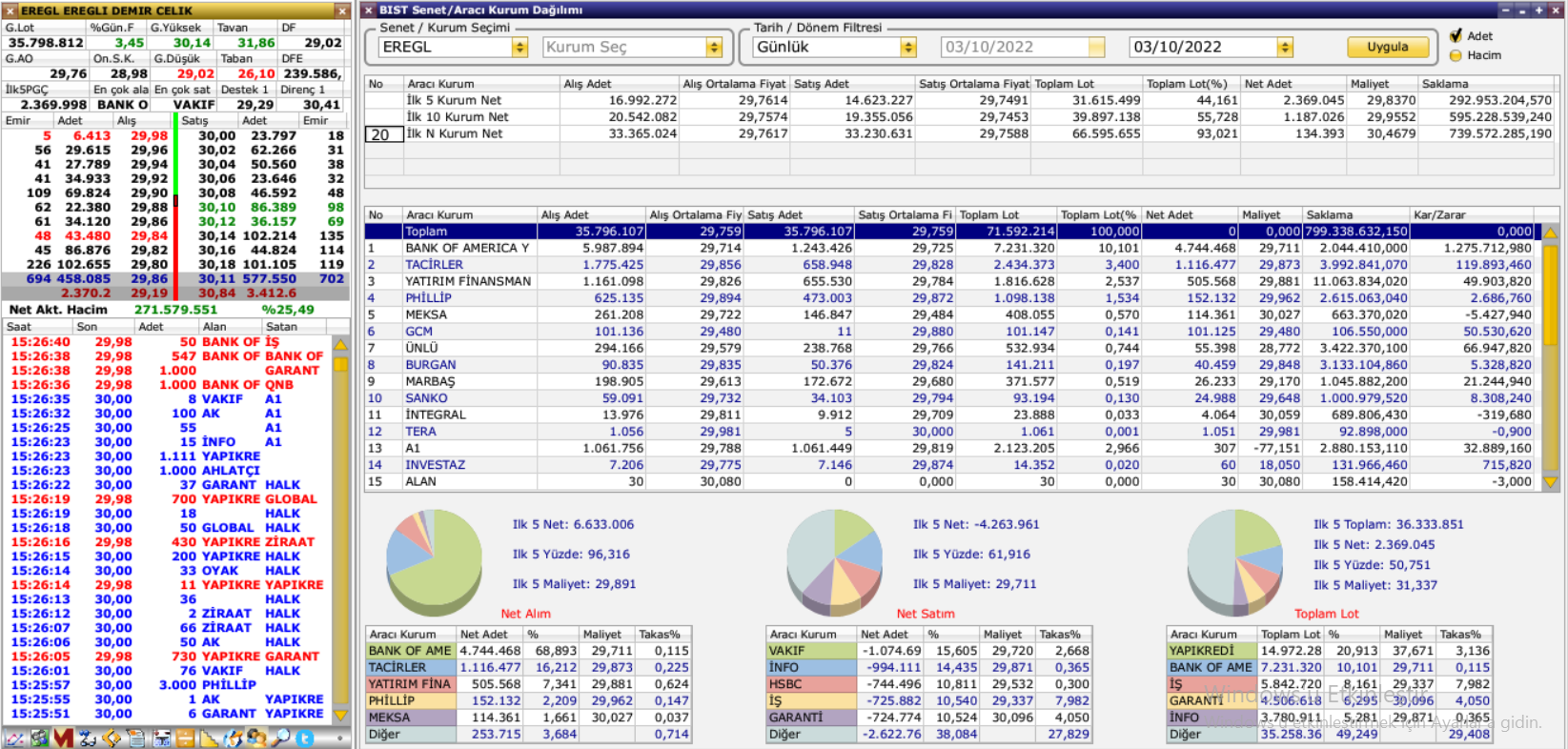This screenshot has height=749, width=1568.
Task: Click the Saklama header in the summary table
Action: tap(1486, 84)
